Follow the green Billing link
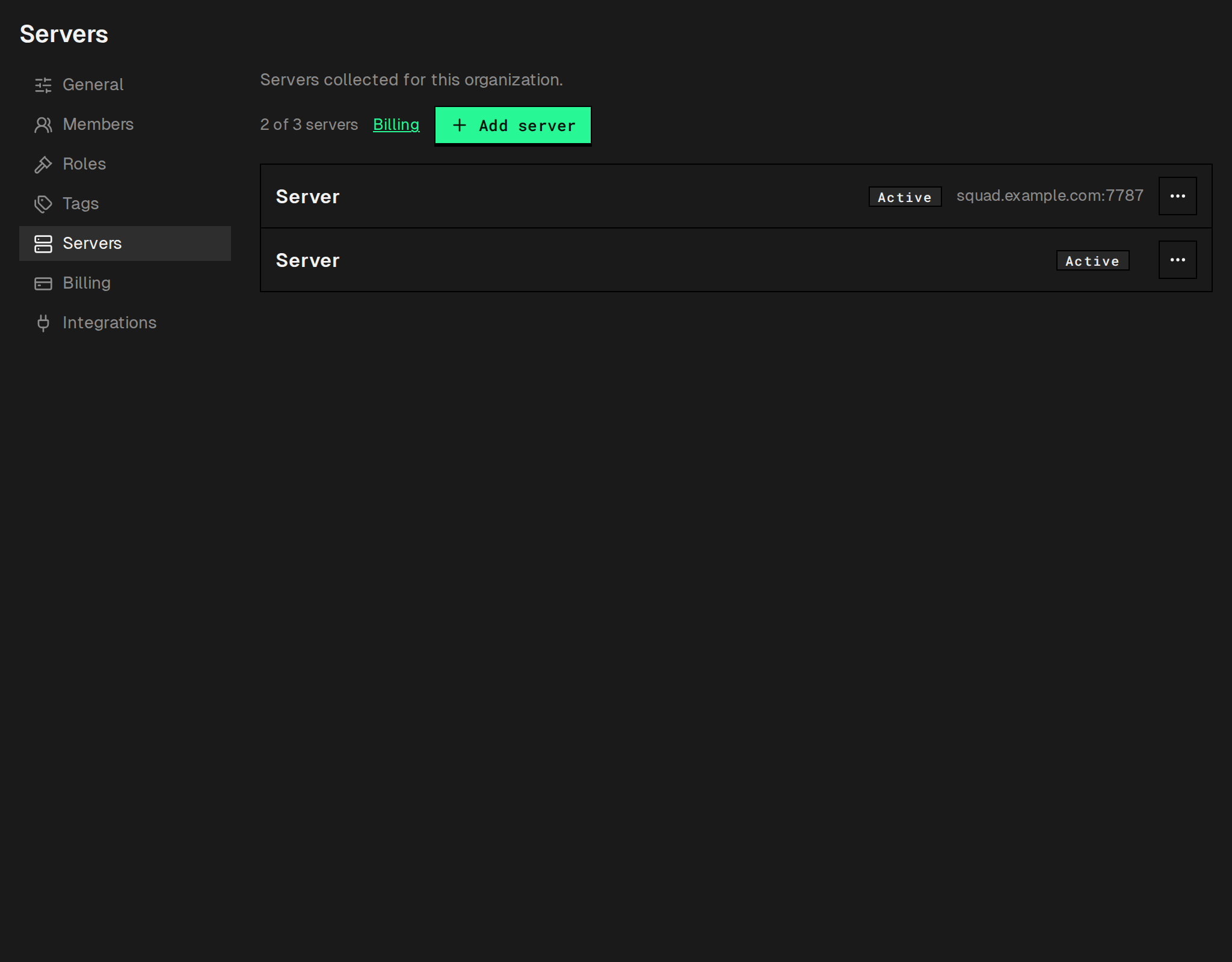1232x962 pixels. tap(396, 124)
